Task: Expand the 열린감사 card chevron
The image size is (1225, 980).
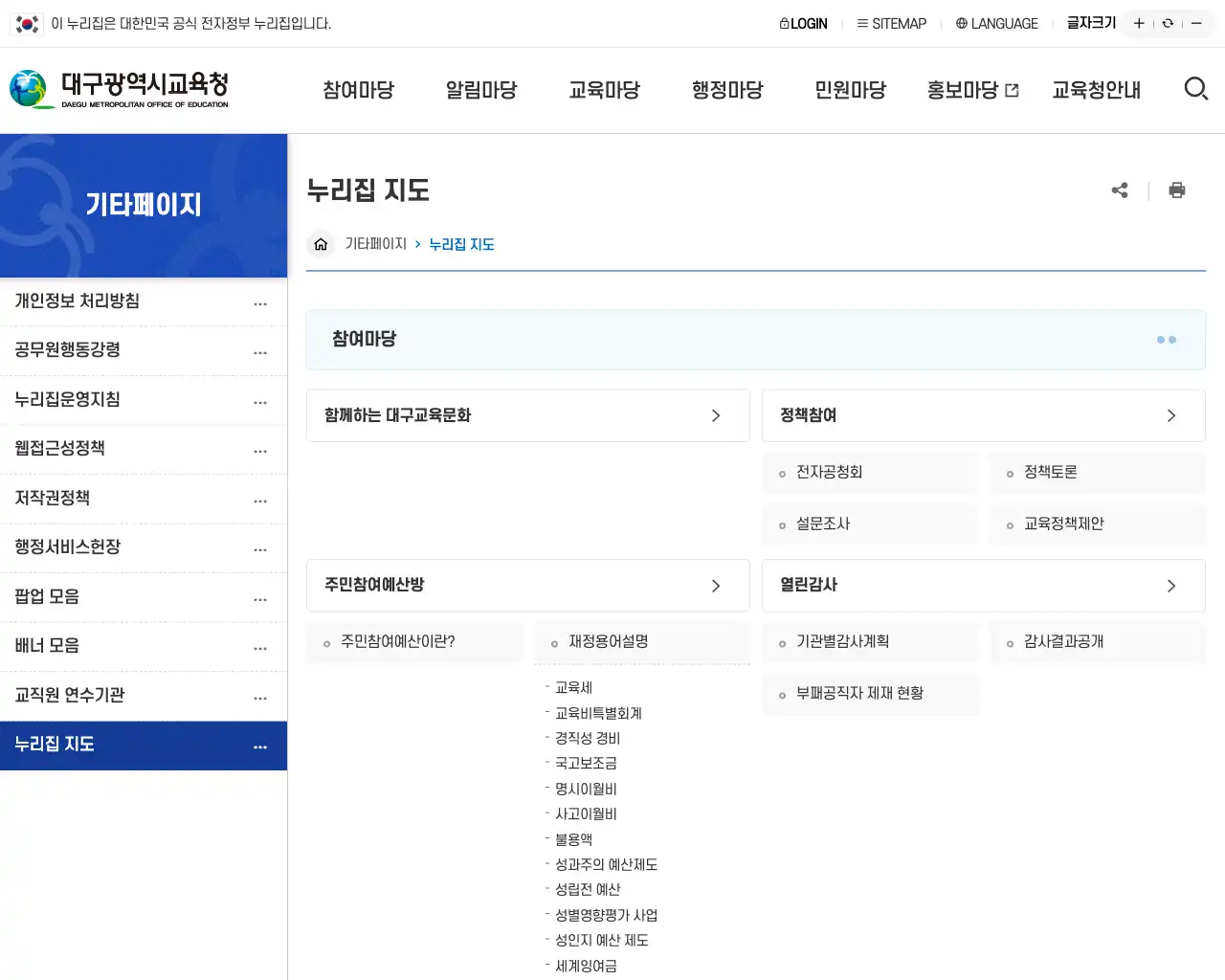Action: coord(1170,586)
